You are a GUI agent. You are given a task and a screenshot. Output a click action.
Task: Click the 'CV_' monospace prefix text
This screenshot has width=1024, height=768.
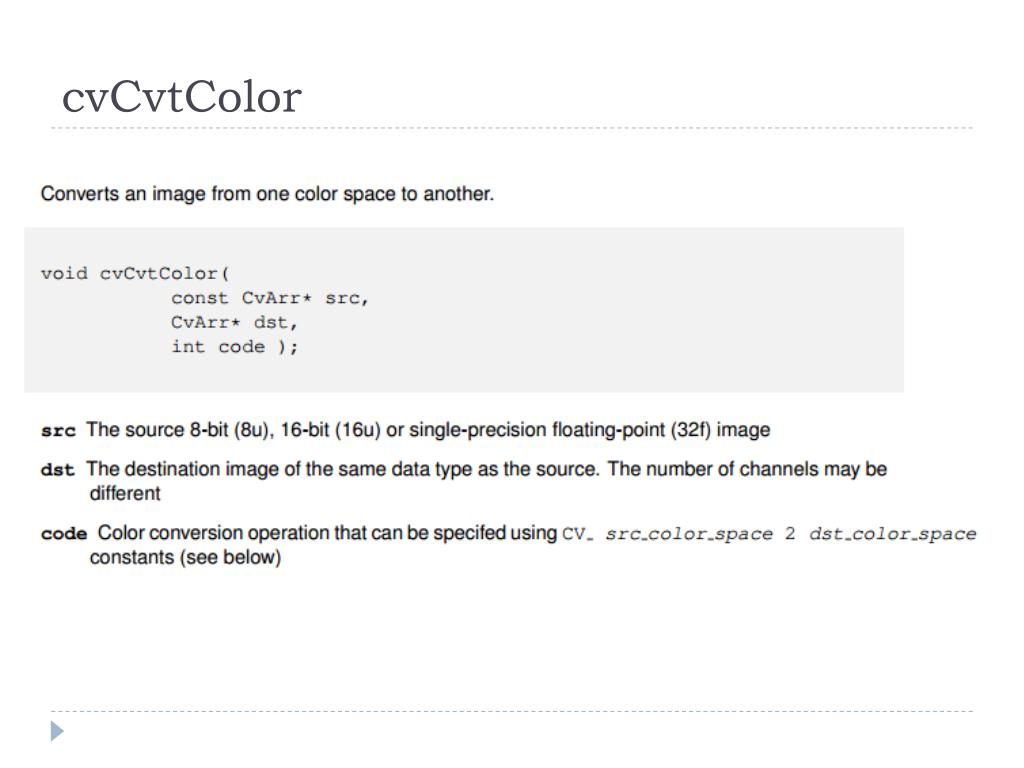(x=577, y=534)
